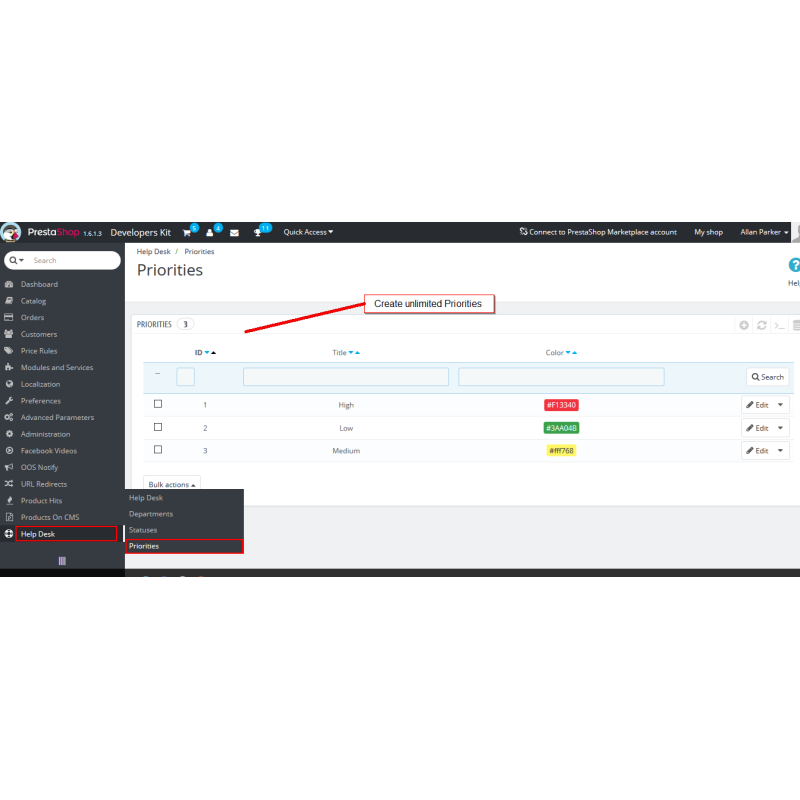Export the list to SQL Manager
The image size is (800, 800).
pos(779,325)
